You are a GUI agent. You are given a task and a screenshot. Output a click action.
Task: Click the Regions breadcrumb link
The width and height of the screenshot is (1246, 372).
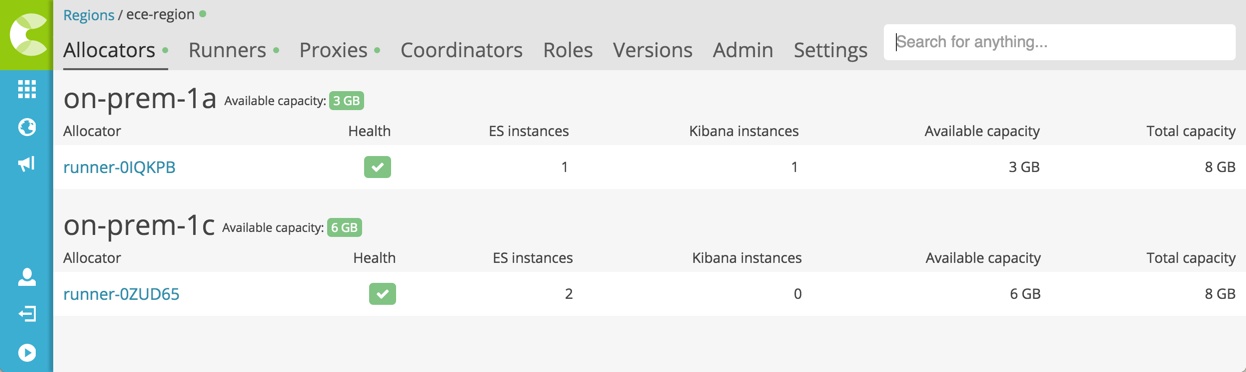click(x=88, y=15)
